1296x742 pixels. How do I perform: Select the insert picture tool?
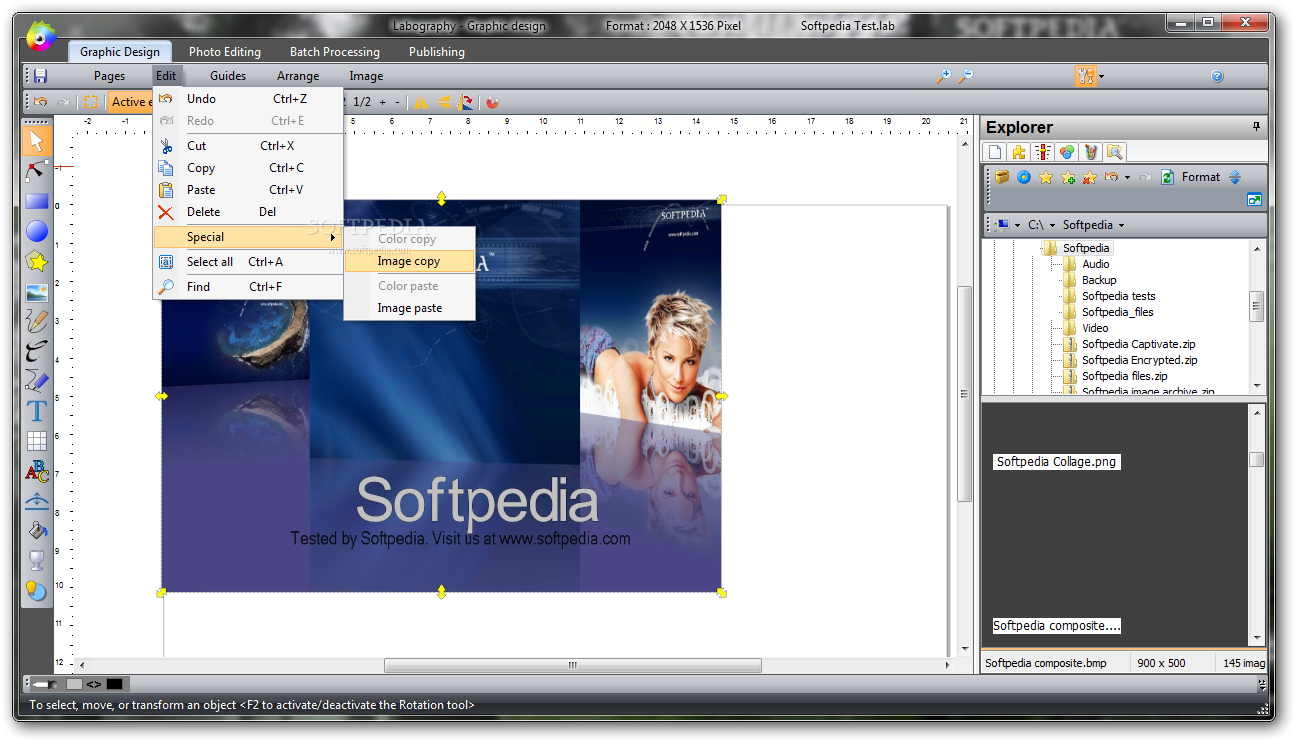37,292
